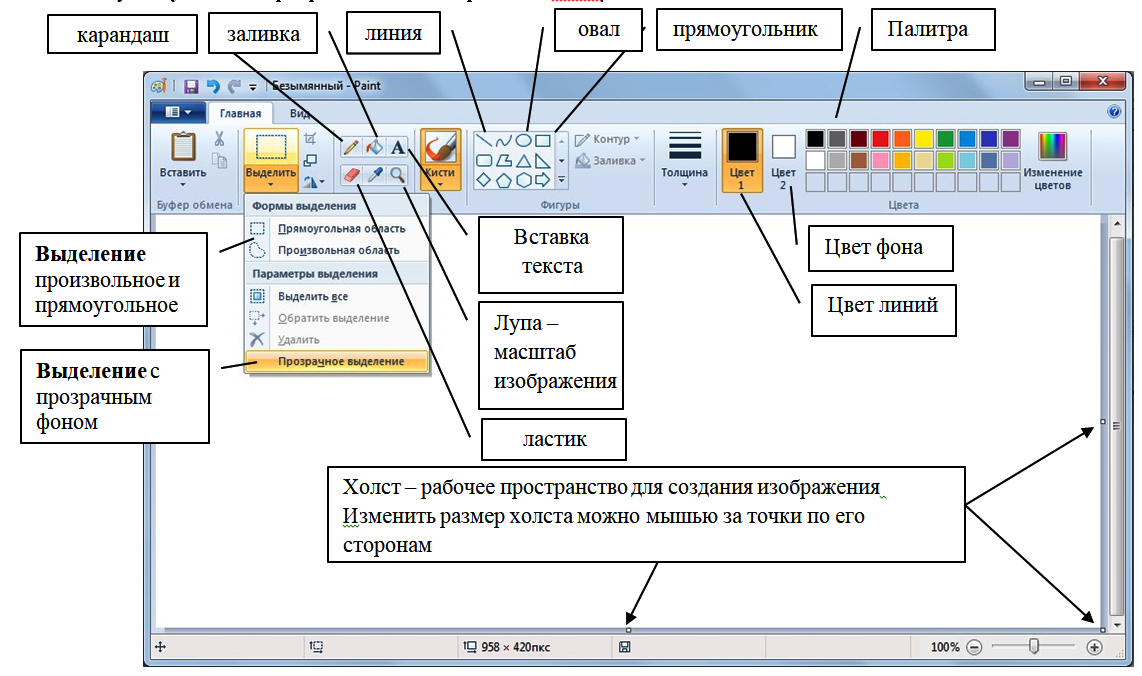Choose the straight line shape

point(484,140)
